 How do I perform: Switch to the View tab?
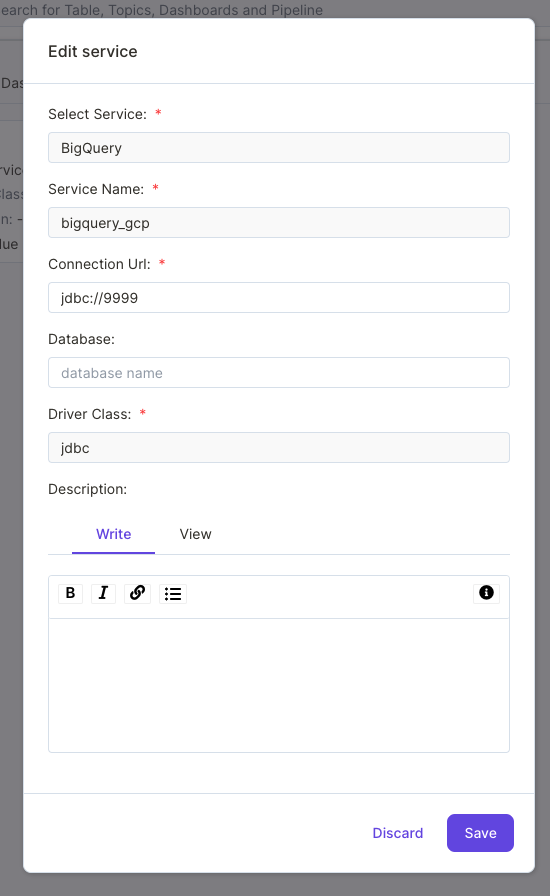tap(196, 534)
